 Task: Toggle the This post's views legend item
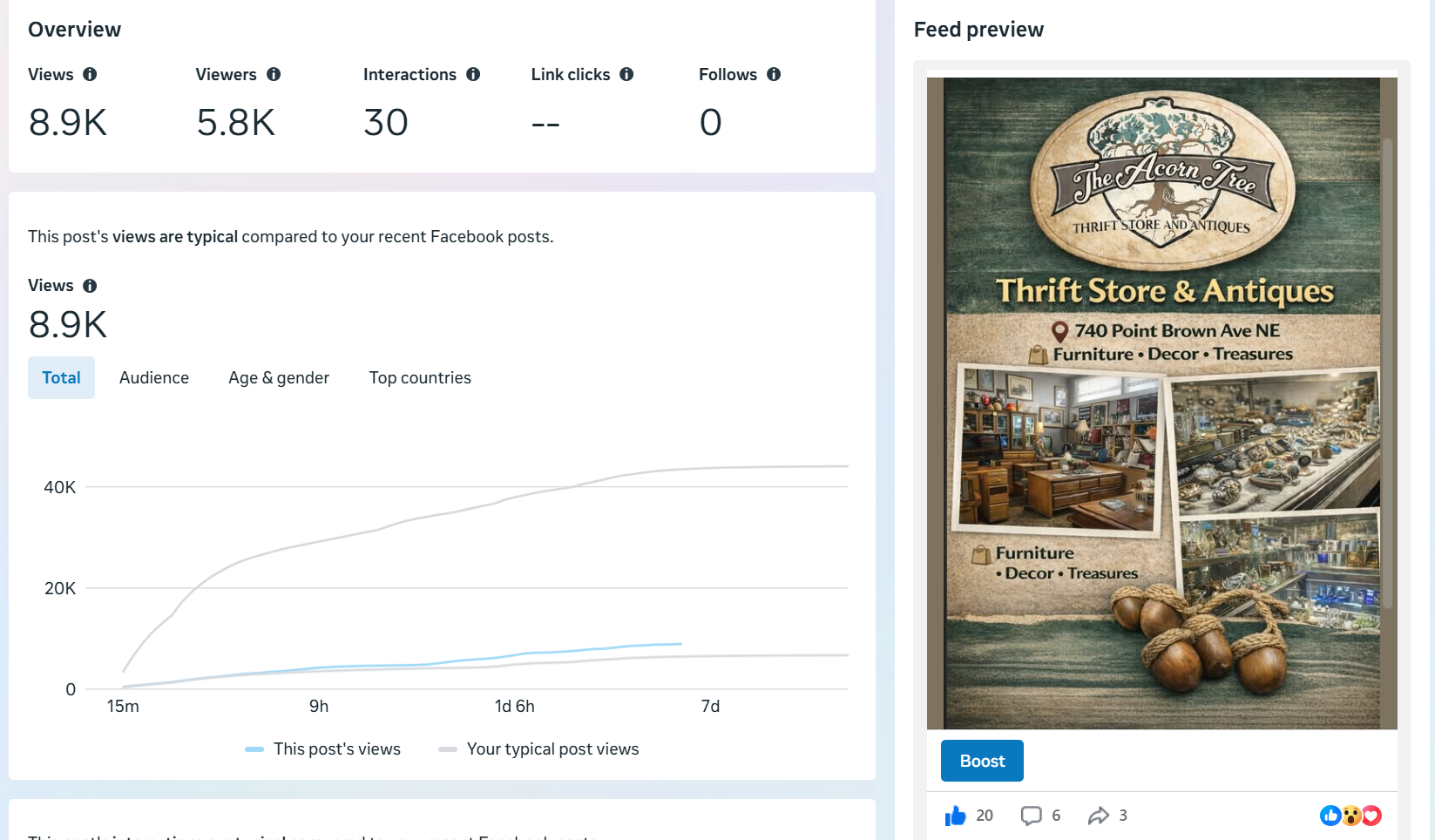323,749
